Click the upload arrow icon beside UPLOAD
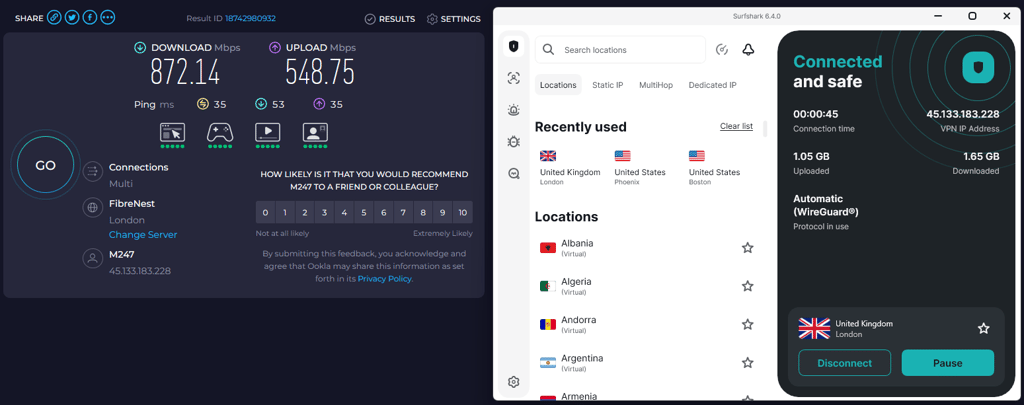1024x405 pixels. [x=275, y=48]
